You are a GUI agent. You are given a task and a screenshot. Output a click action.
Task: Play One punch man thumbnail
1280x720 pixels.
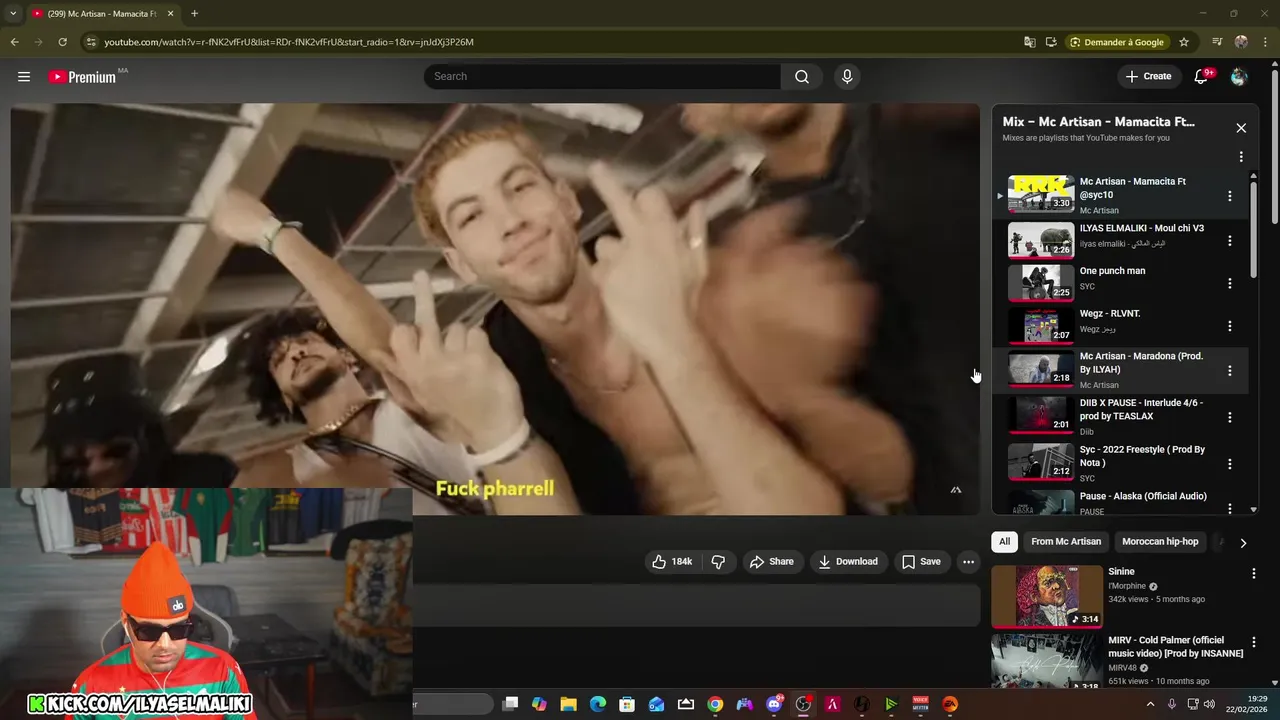click(1041, 283)
